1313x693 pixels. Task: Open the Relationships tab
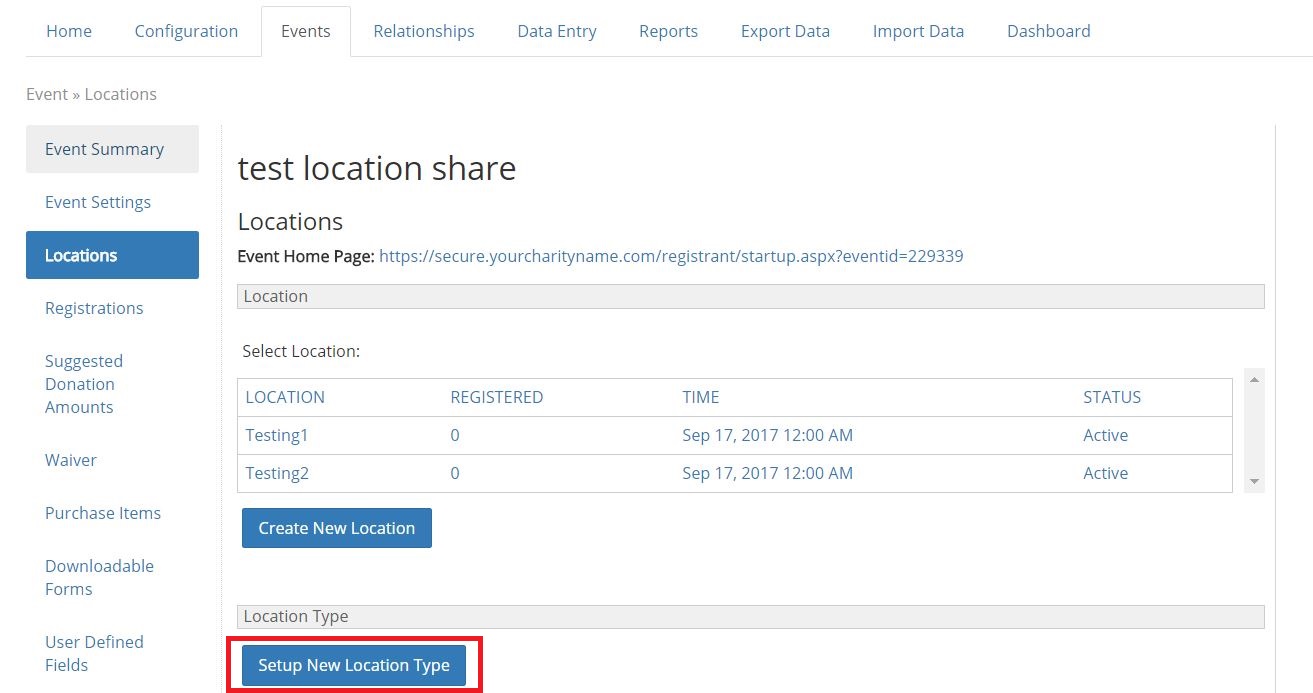click(424, 31)
